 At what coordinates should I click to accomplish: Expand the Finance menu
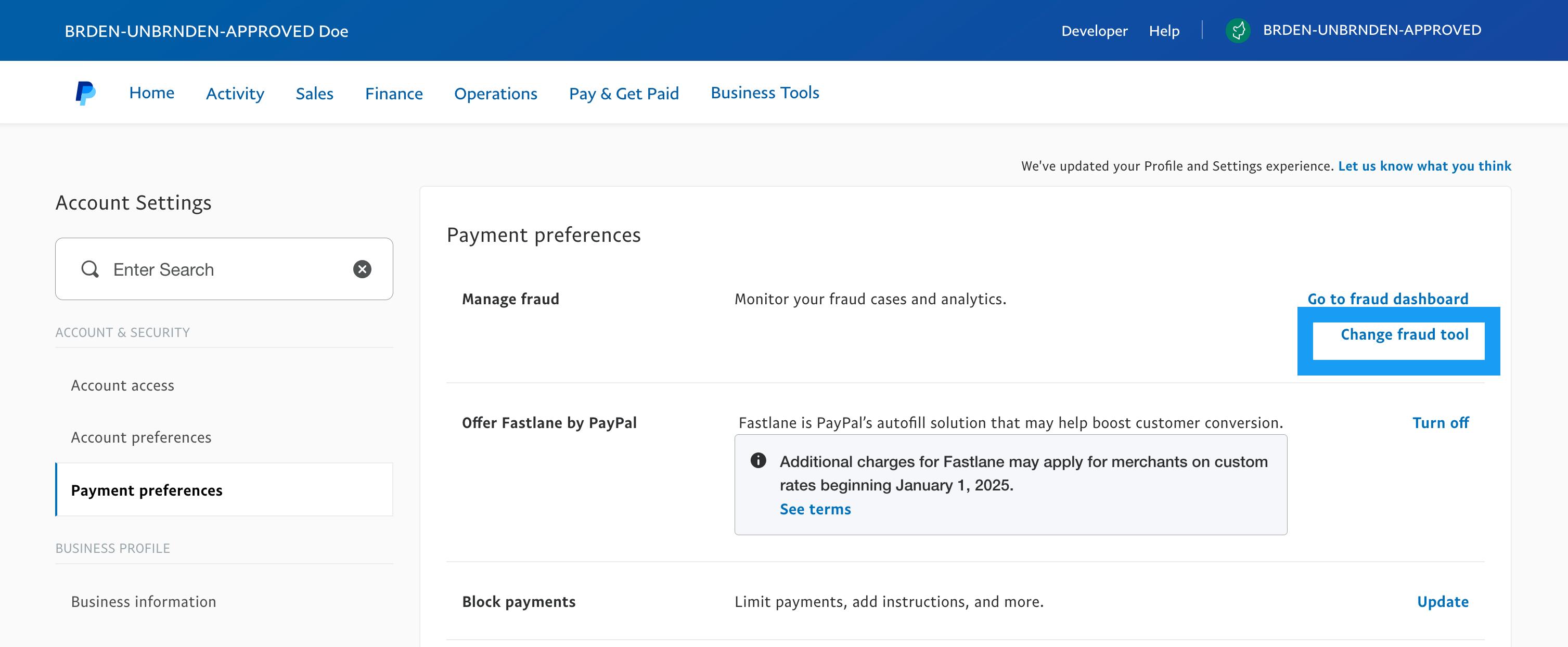click(393, 94)
